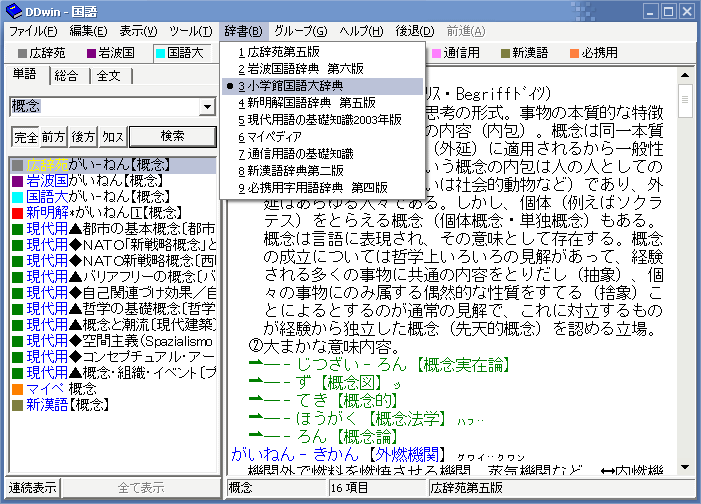
Task: Select result 現代用▲哲学の基礎概念
Action: pyautogui.click(x=113, y=309)
